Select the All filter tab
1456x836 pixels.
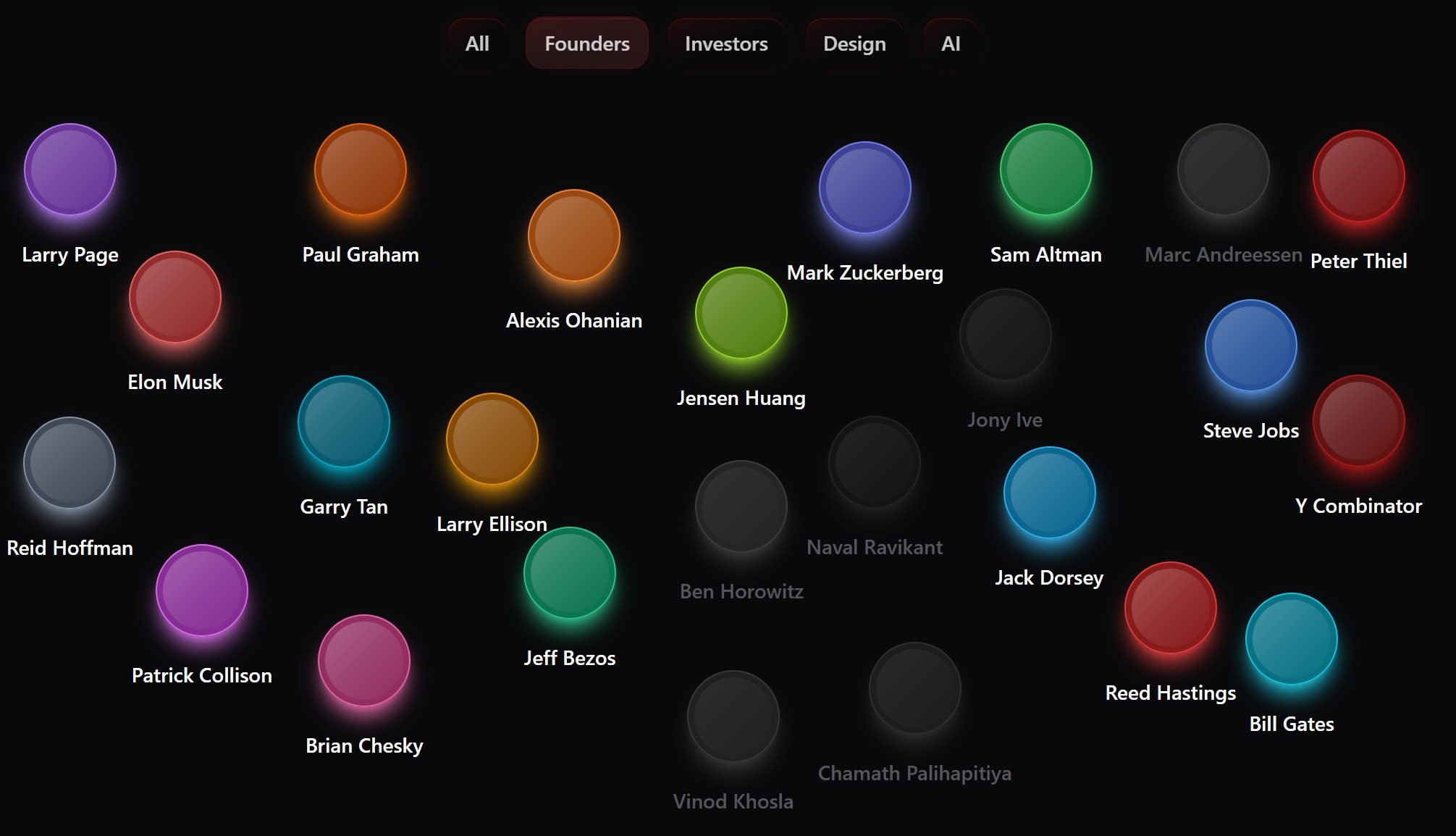tap(477, 43)
